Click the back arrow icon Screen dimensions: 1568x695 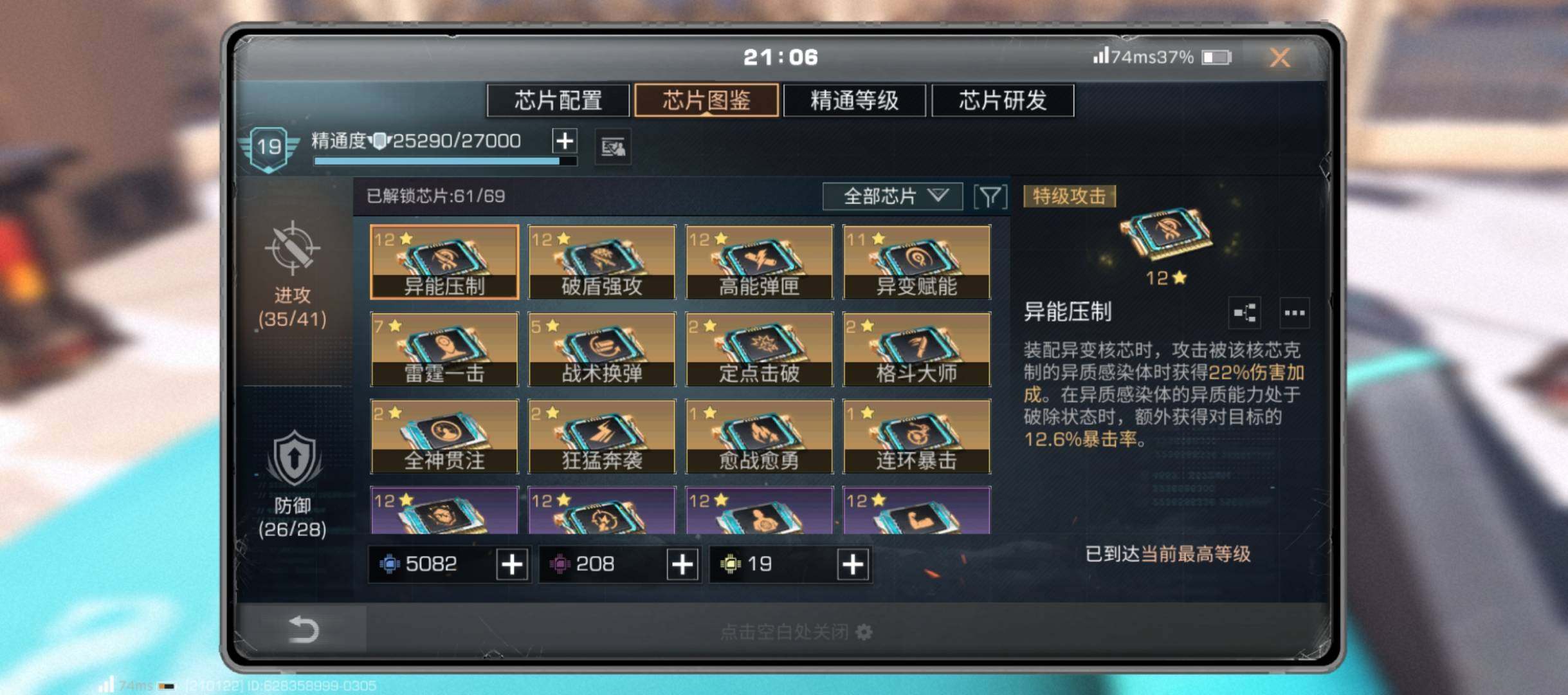[x=304, y=629]
